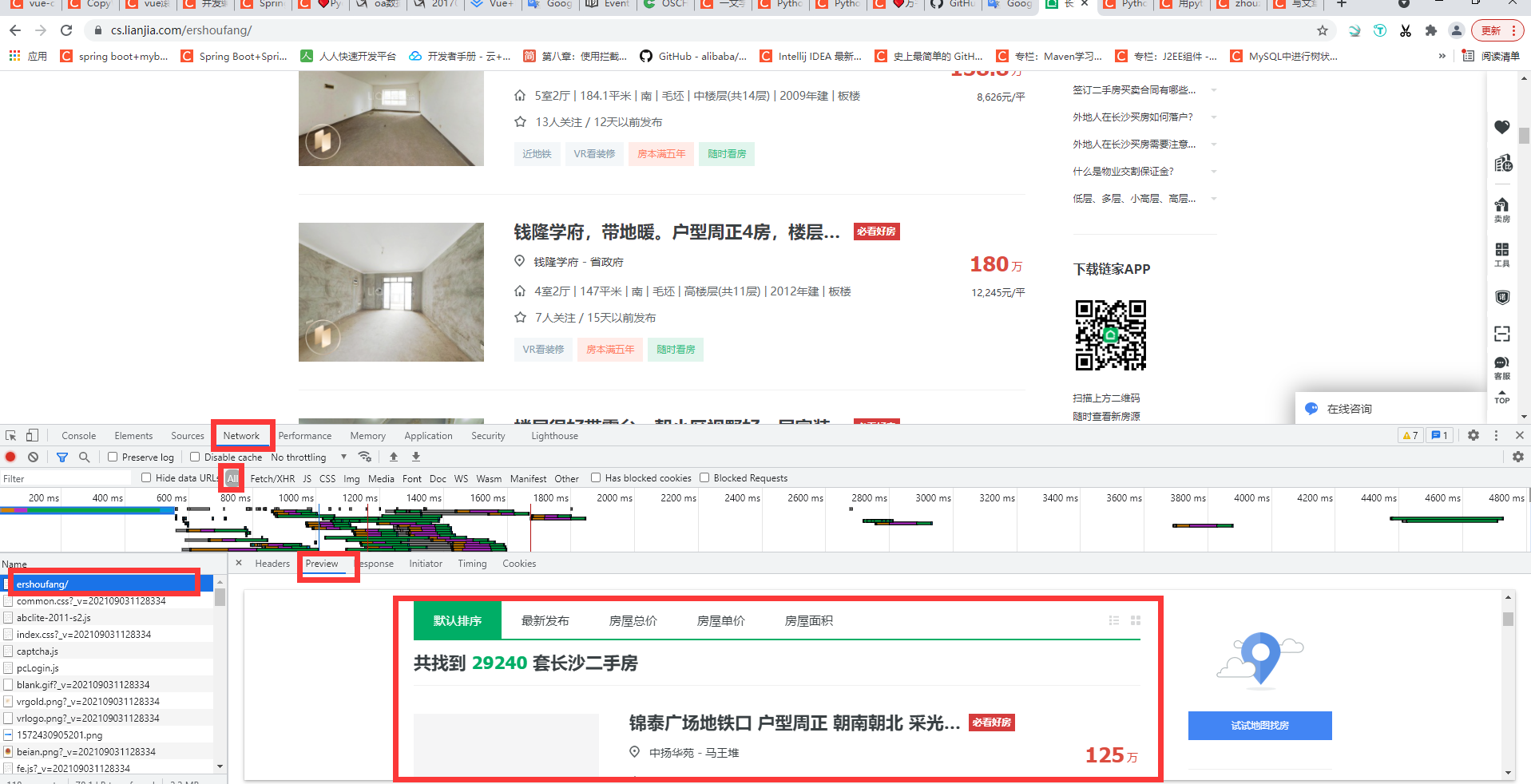Check Blocked Requests filter
1531x784 pixels.
[x=704, y=477]
